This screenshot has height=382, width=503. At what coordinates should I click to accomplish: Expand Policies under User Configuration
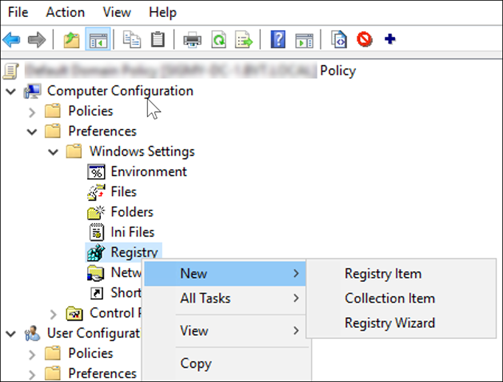point(32,354)
